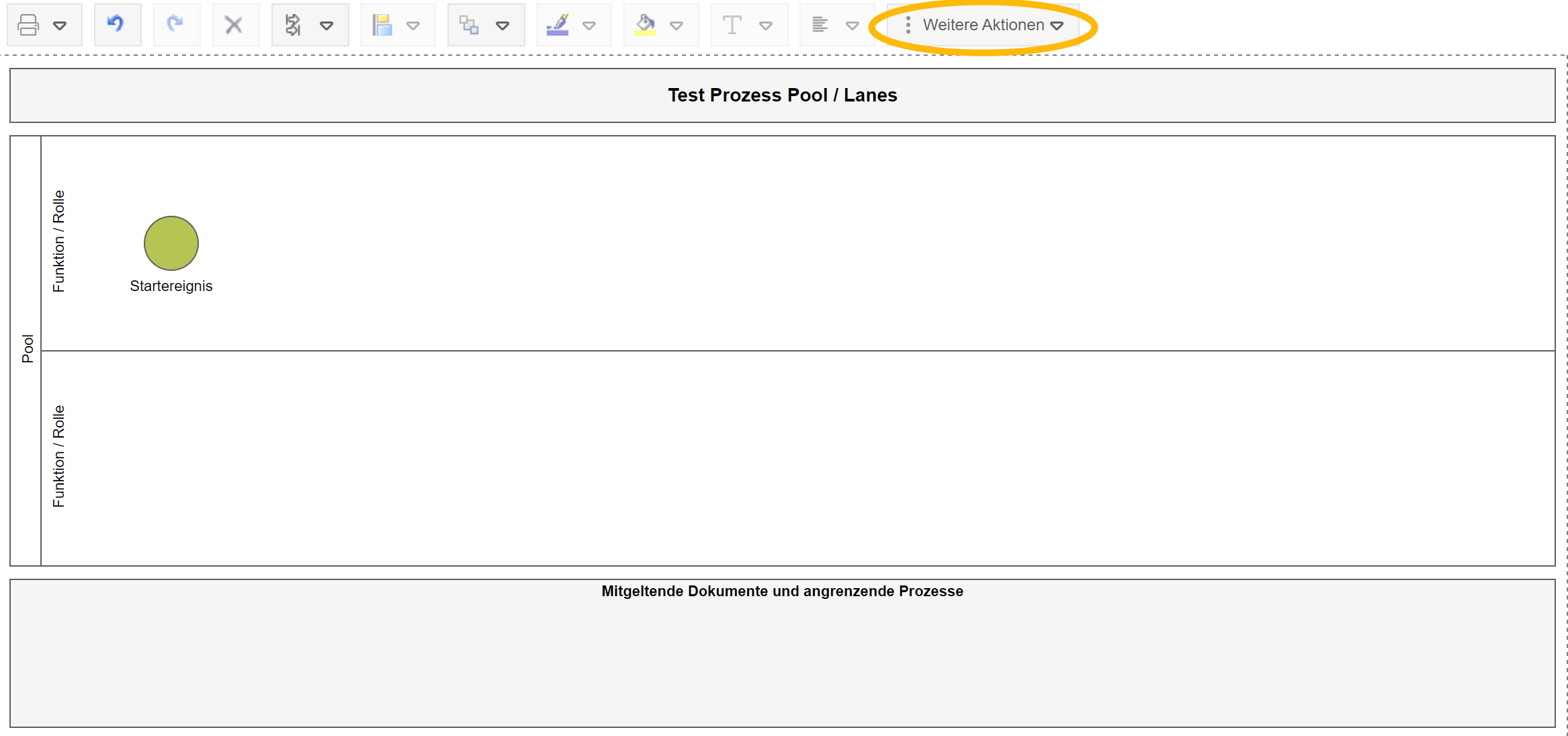1568x736 pixels.
Task: Select the Pool header label
Action: pyautogui.click(x=27, y=350)
